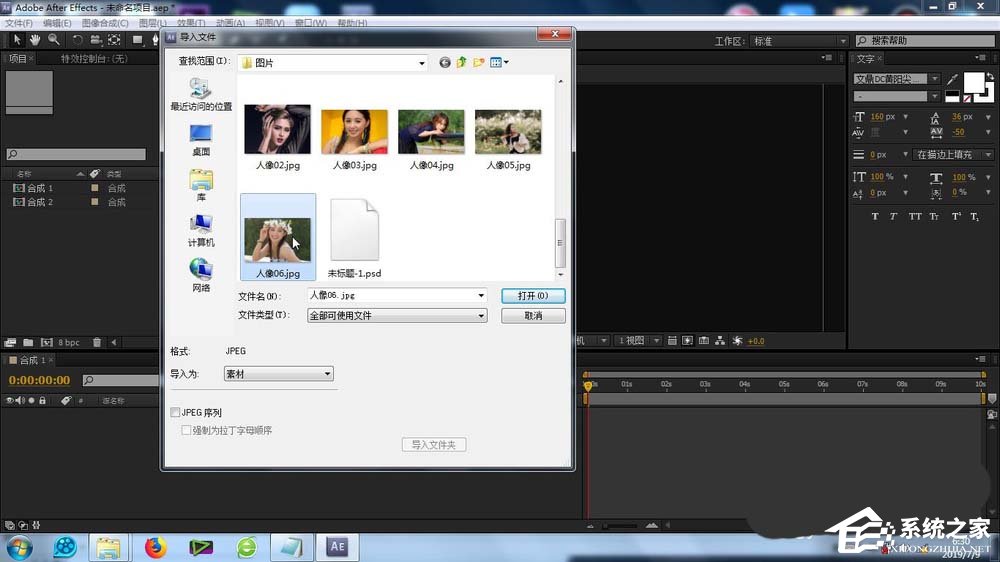
Task: Open Desktop (桌面) location in sidebar
Action: coord(201,139)
